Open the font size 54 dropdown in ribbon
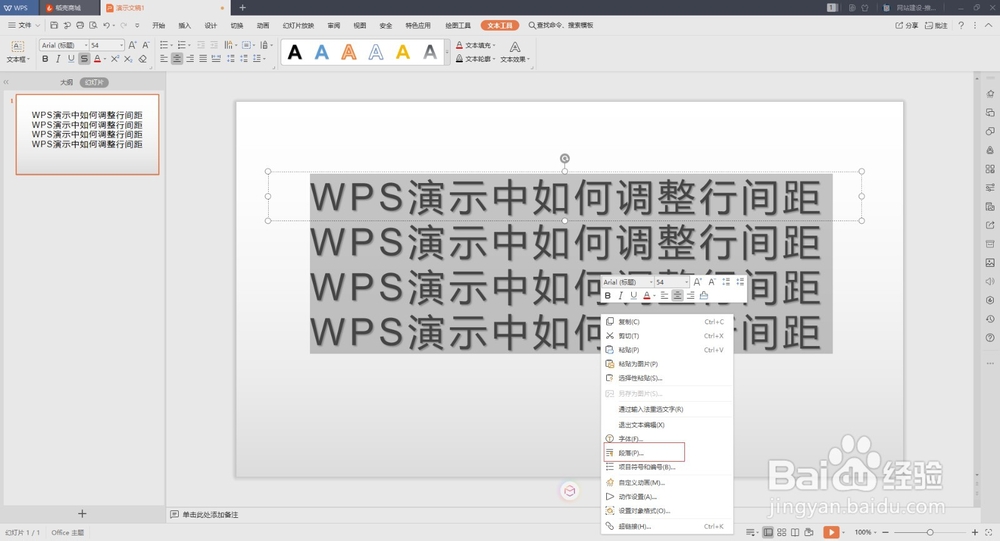This screenshot has height=541, width=1000. (121, 45)
